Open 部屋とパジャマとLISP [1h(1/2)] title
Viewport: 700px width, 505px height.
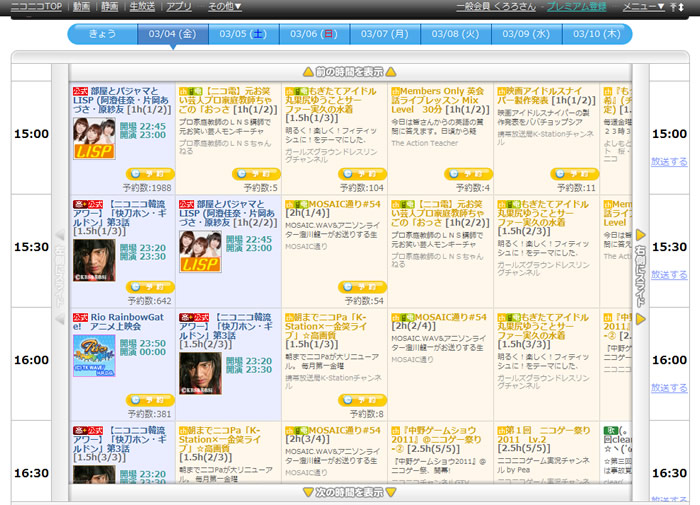[121, 100]
